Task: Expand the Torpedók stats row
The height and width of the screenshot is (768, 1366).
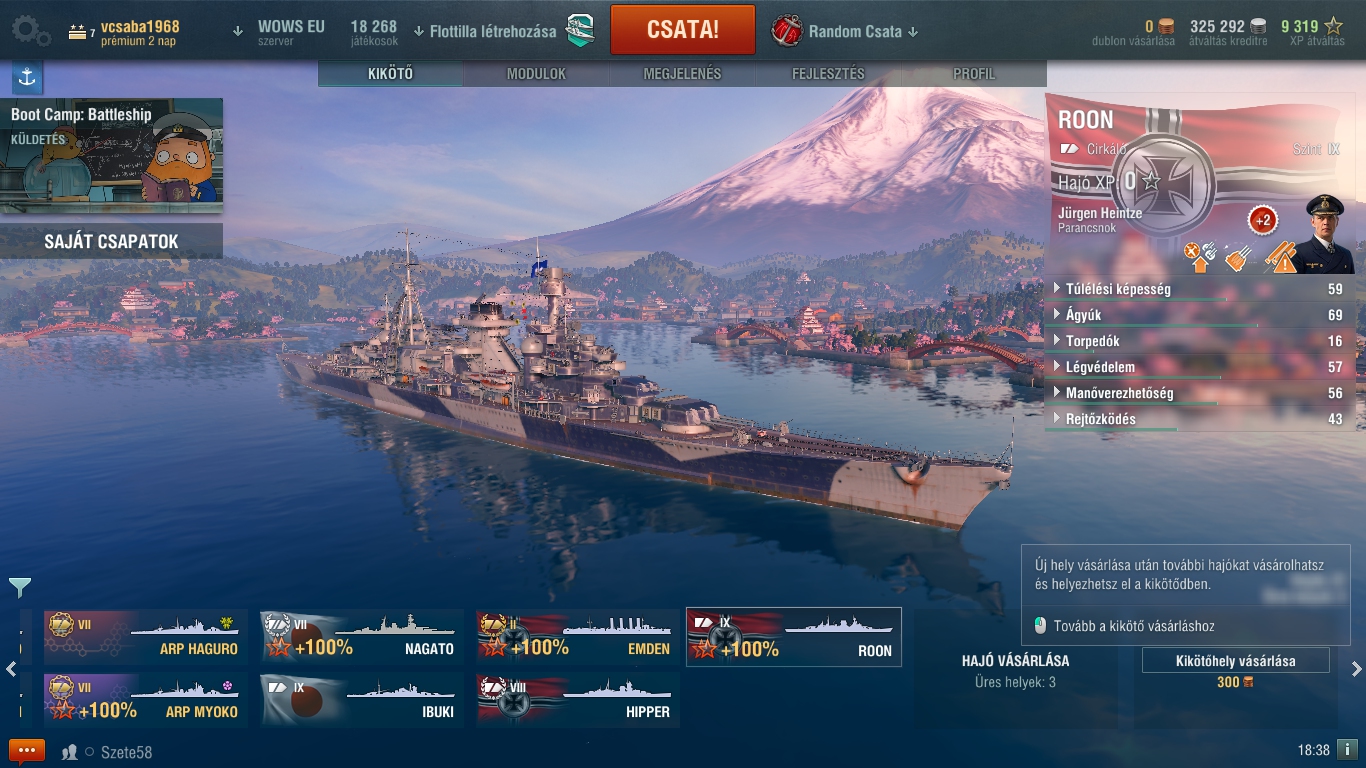Action: 1200,341
